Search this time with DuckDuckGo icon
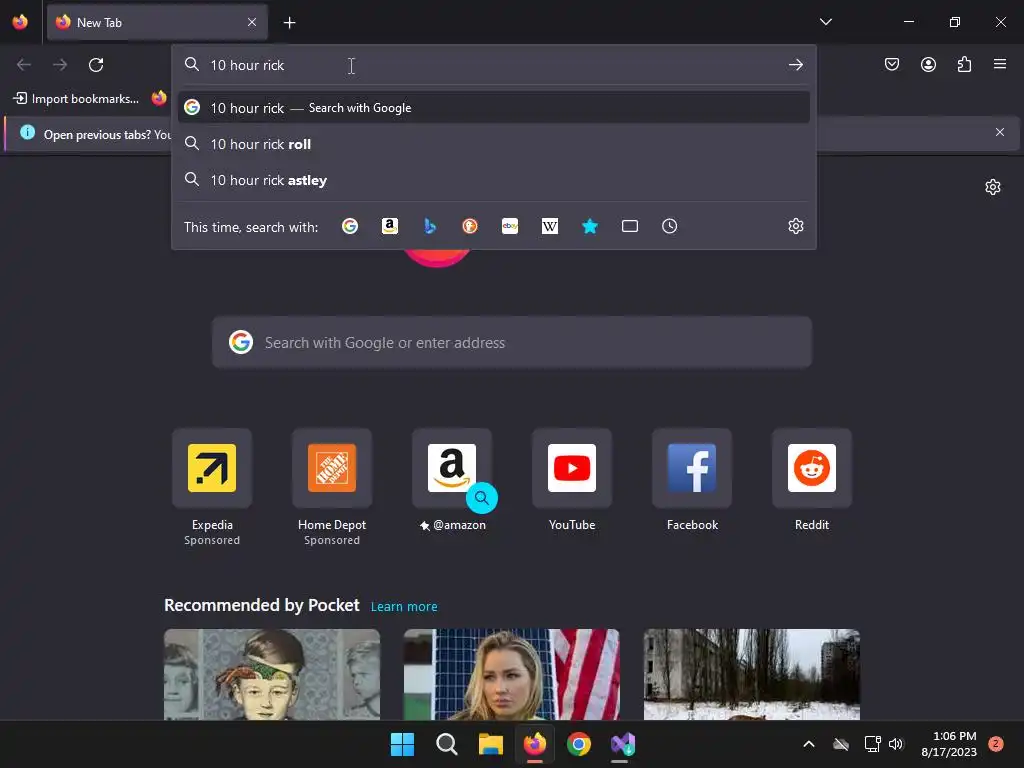The height and width of the screenshot is (768, 1024). [470, 226]
